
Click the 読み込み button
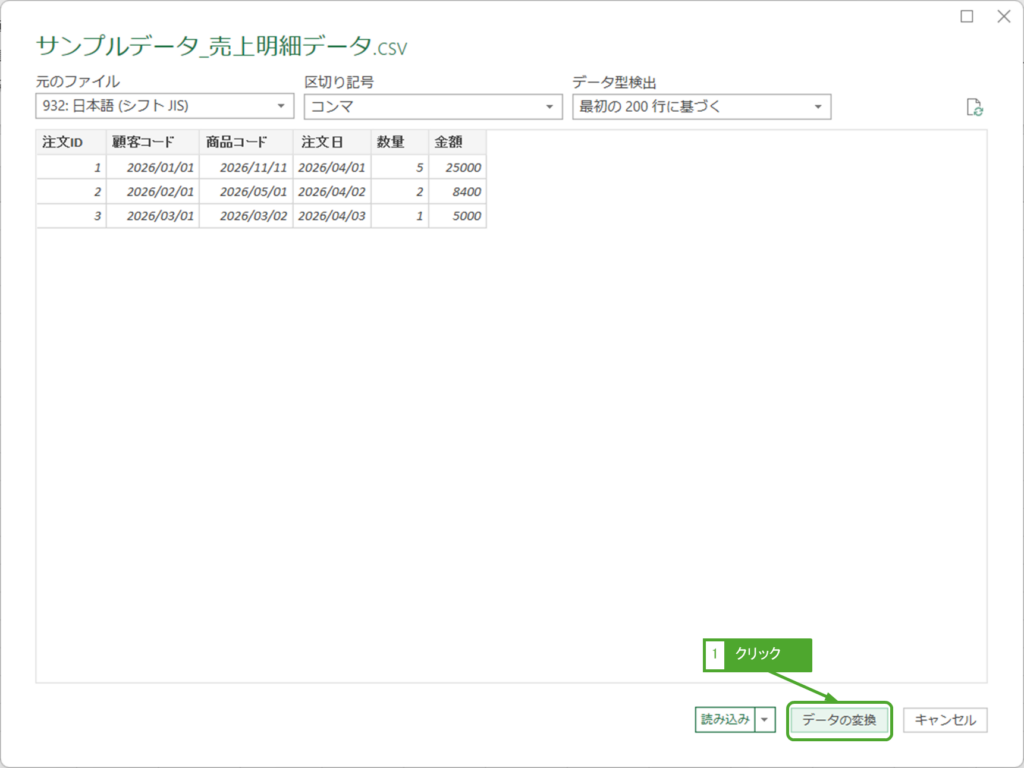point(725,719)
